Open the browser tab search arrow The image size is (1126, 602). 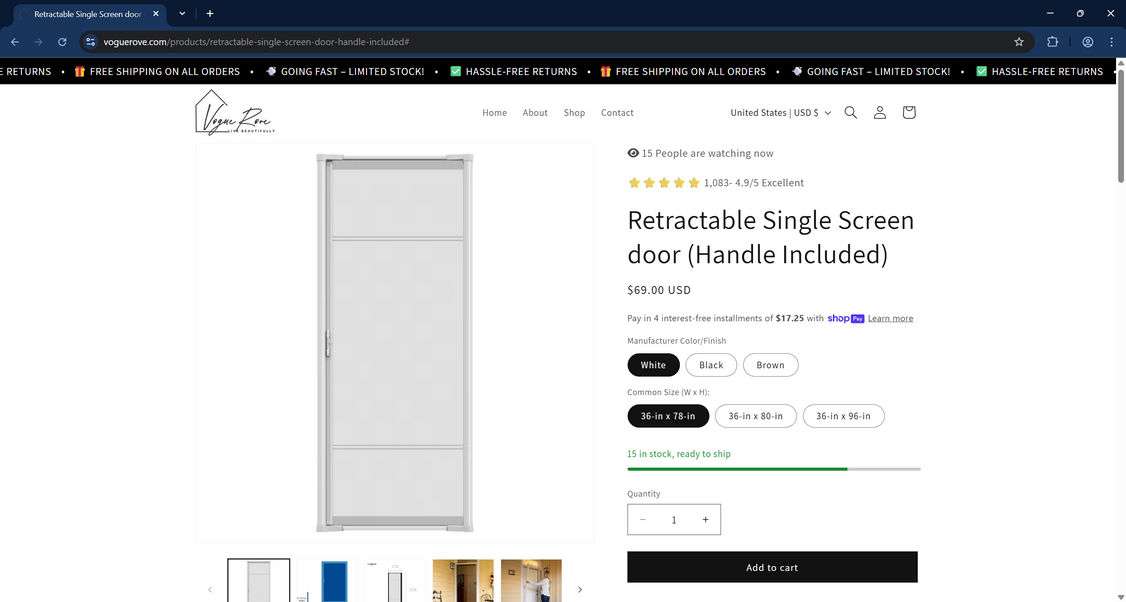coord(181,13)
